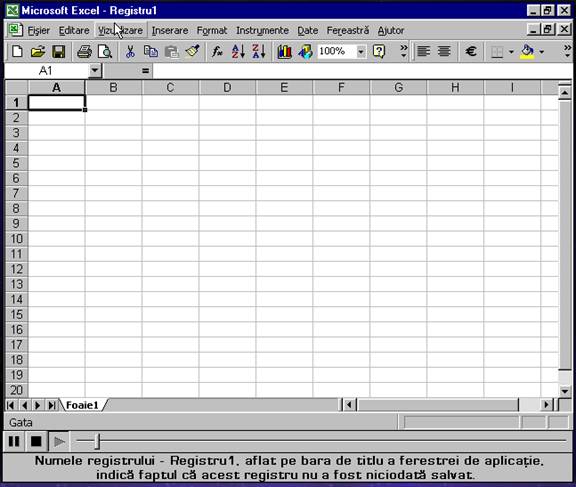
Task: Open the Instrumente menu
Action: point(262,30)
